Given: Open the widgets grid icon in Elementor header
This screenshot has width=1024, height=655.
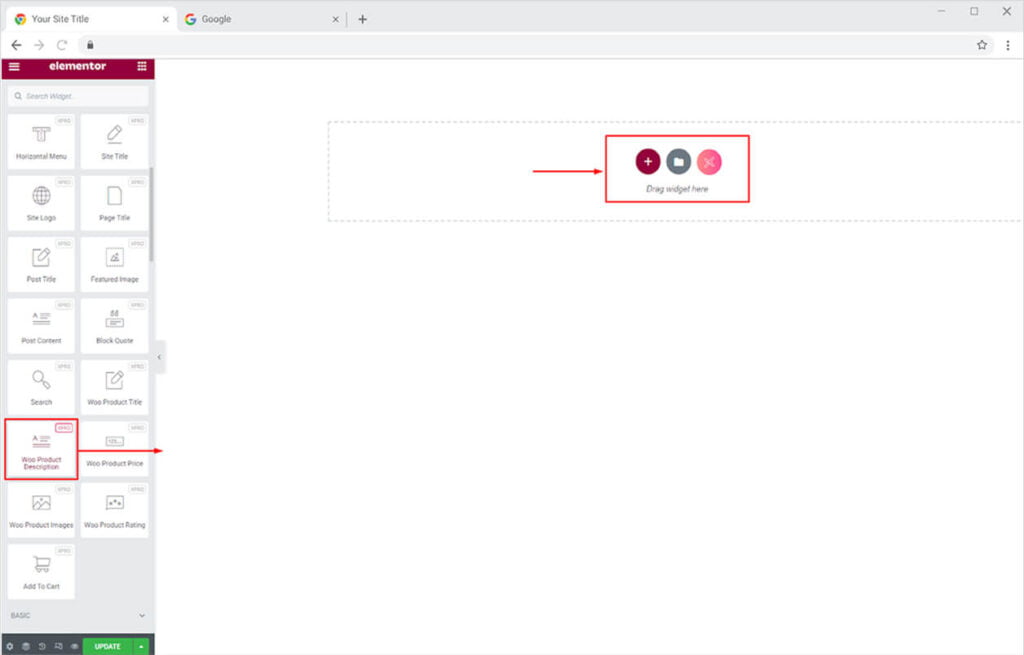Looking at the screenshot, I should tap(141, 67).
